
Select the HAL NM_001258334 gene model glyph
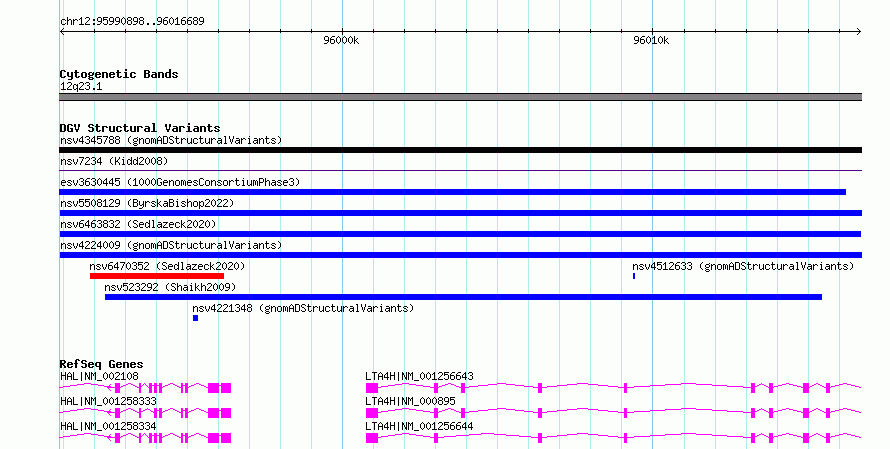tap(145, 438)
